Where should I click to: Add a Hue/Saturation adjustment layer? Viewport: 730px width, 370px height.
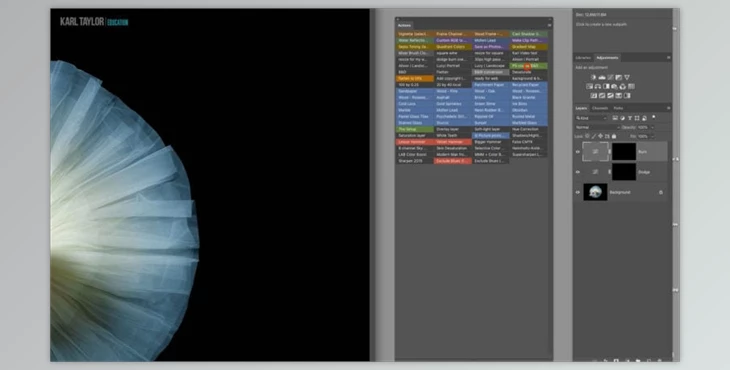click(x=589, y=87)
